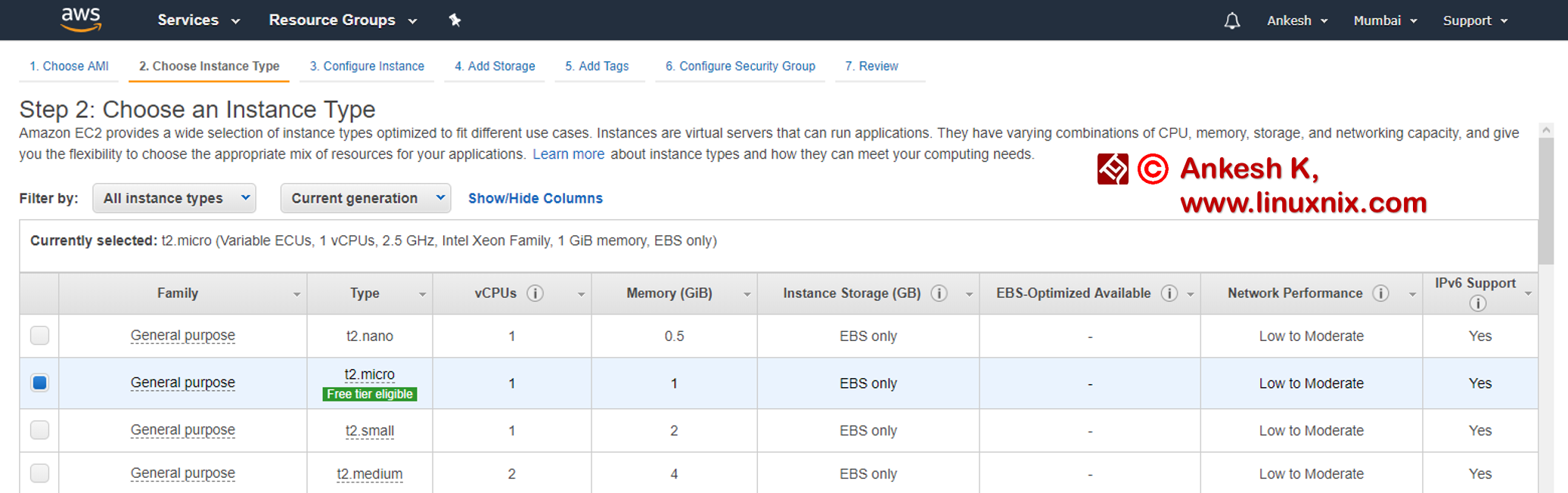Click the Network Performance info icon
Image resolution: width=1568 pixels, height=493 pixels.
pos(1380,293)
